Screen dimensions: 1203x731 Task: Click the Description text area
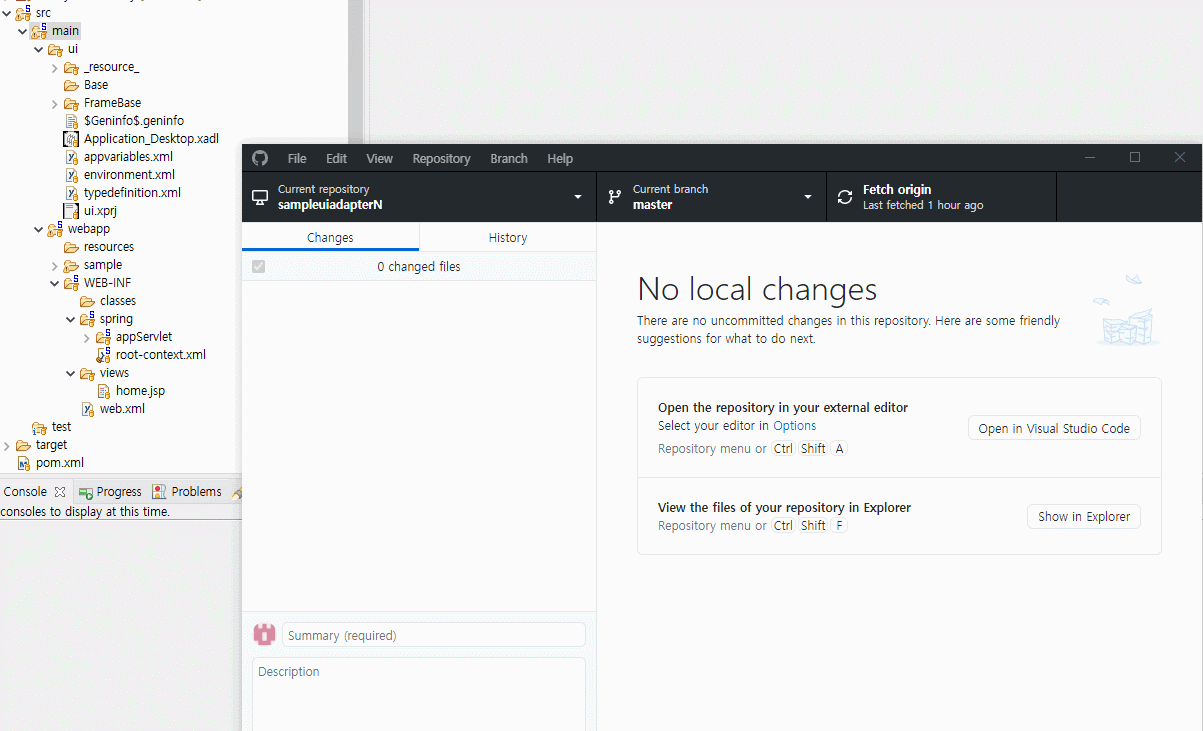pyautogui.click(x=419, y=694)
